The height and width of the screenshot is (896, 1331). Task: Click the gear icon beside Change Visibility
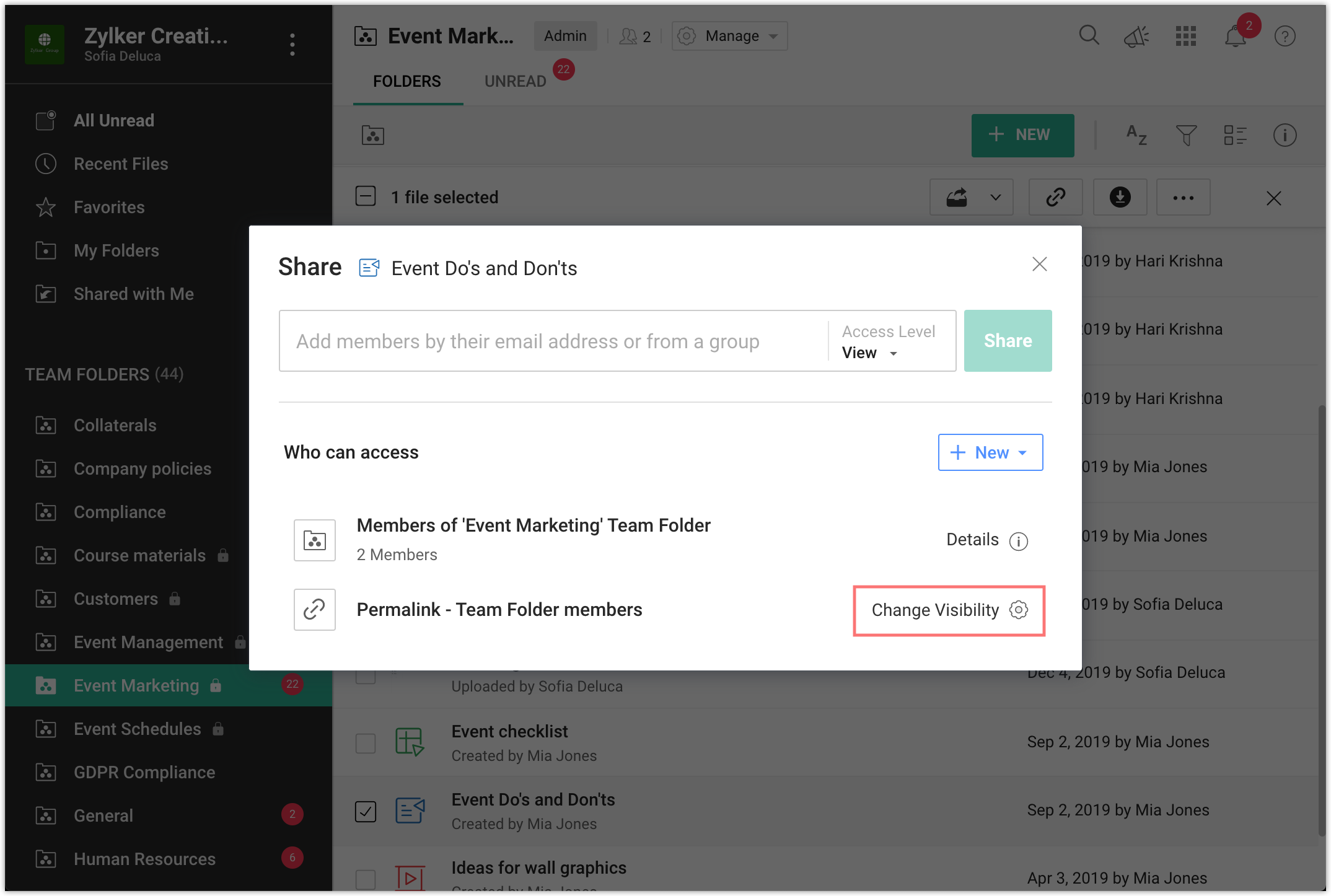click(1019, 610)
